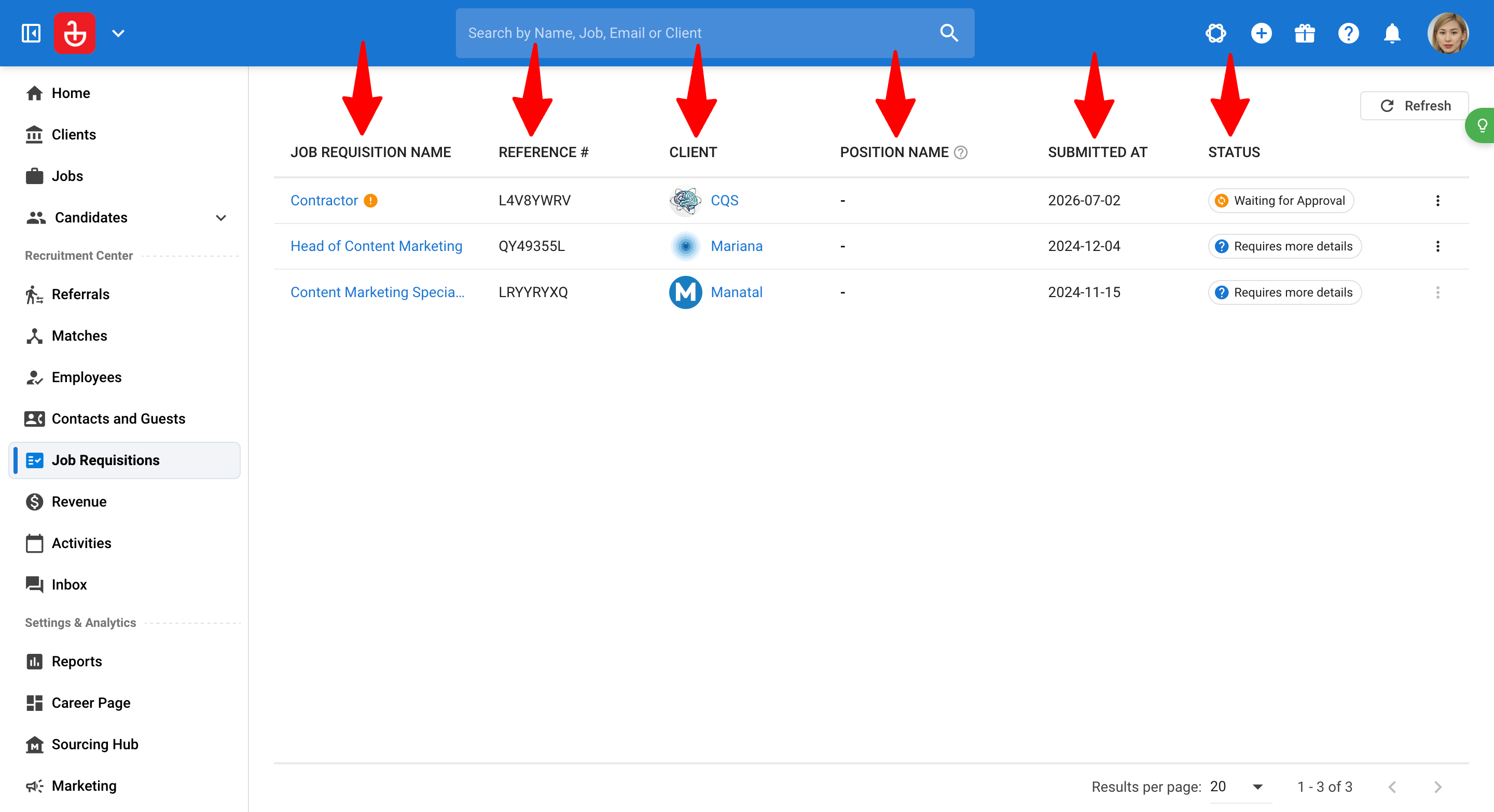Image resolution: width=1494 pixels, height=812 pixels.
Task: Open the gift rewards icon
Action: 1305,33
